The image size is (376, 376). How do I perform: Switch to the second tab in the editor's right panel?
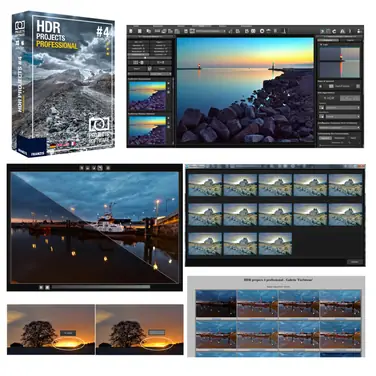[350, 40]
